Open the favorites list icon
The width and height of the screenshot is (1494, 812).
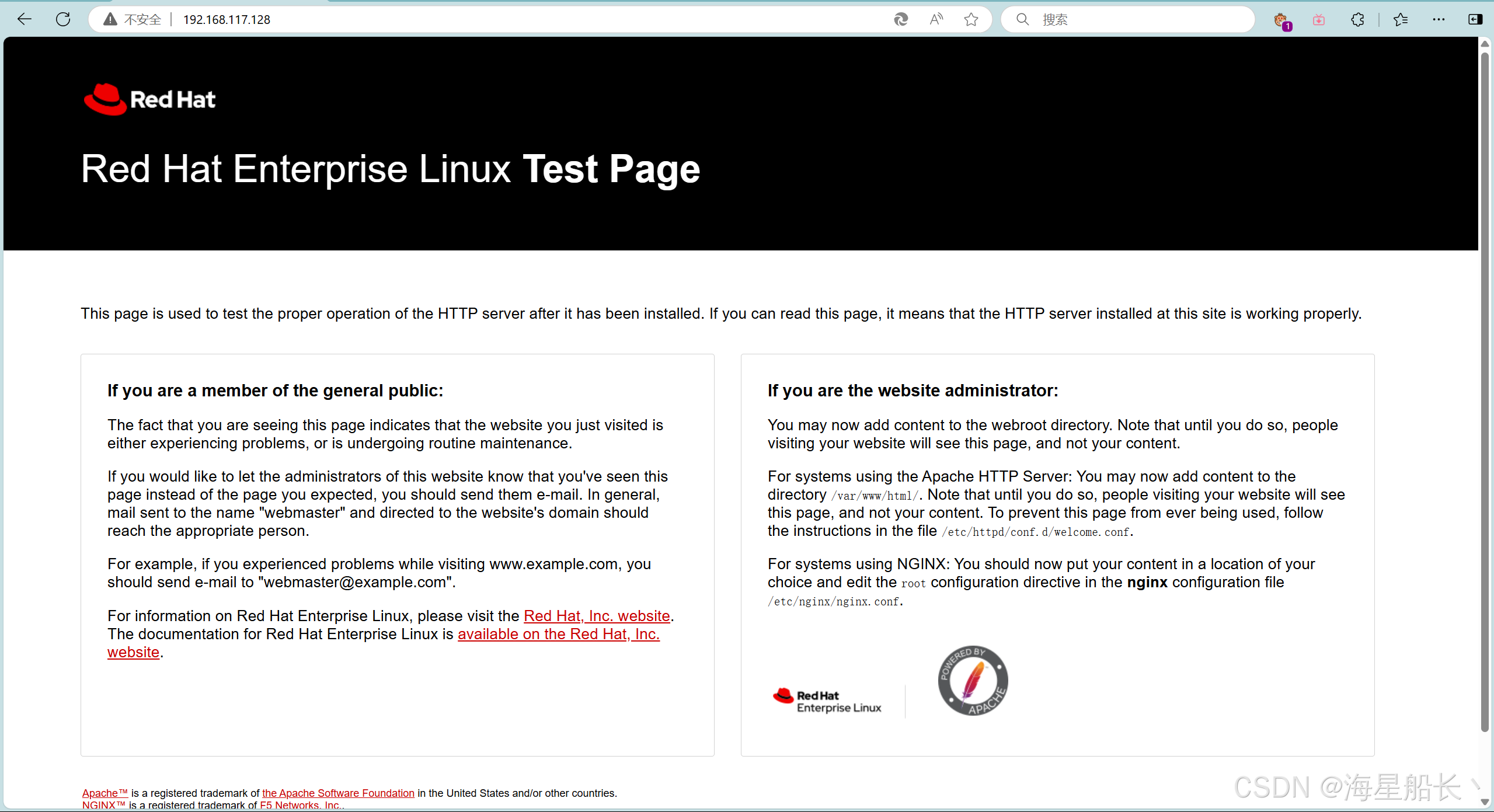pyautogui.click(x=1401, y=19)
